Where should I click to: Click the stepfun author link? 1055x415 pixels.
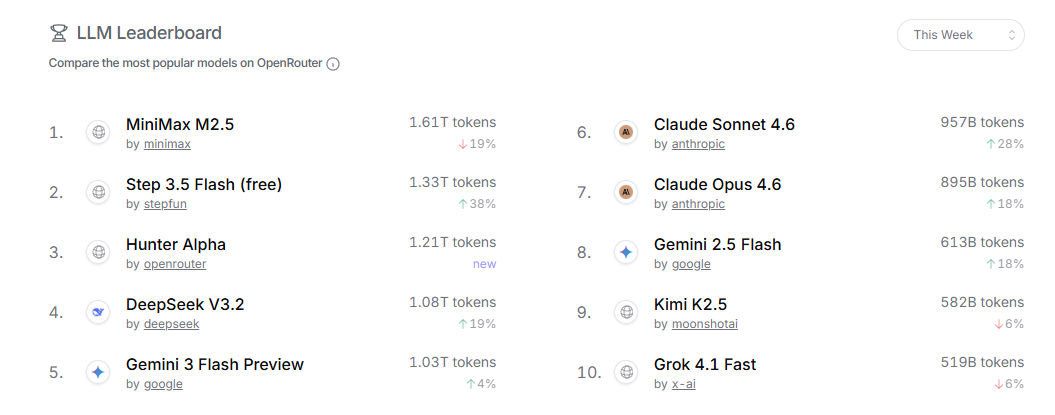(165, 204)
